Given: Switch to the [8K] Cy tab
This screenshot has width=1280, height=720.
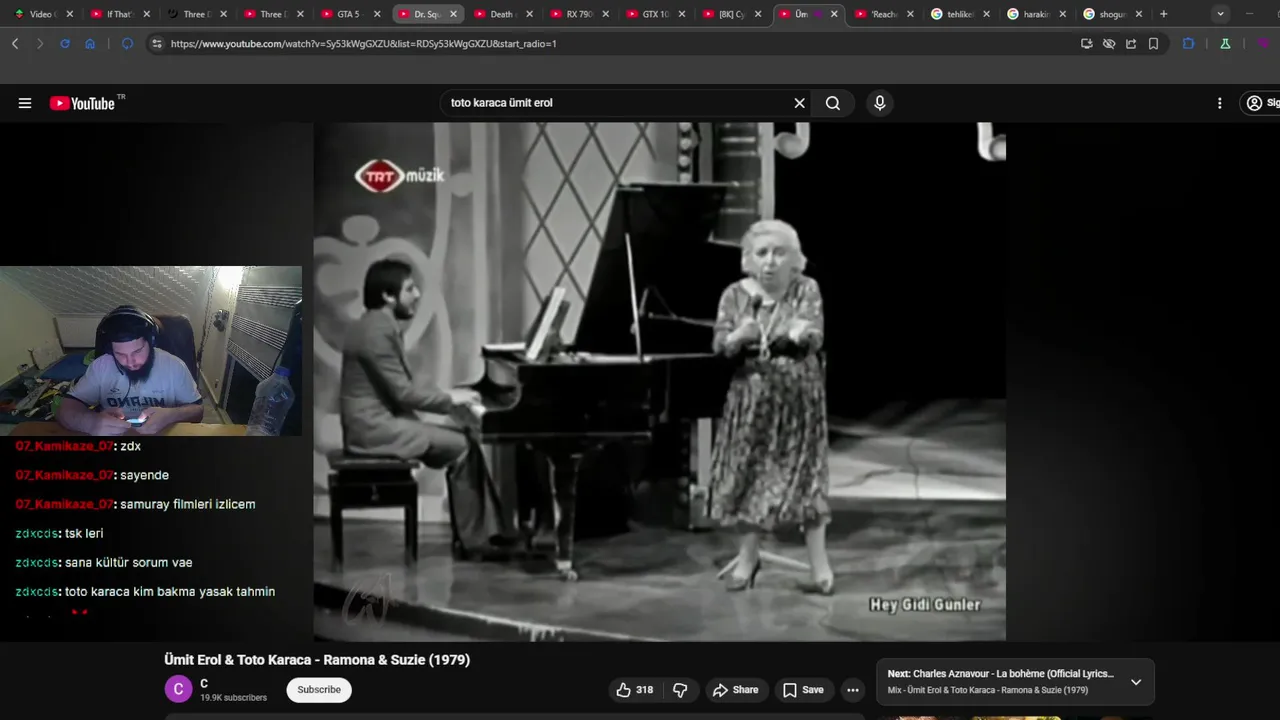Looking at the screenshot, I should [733, 14].
